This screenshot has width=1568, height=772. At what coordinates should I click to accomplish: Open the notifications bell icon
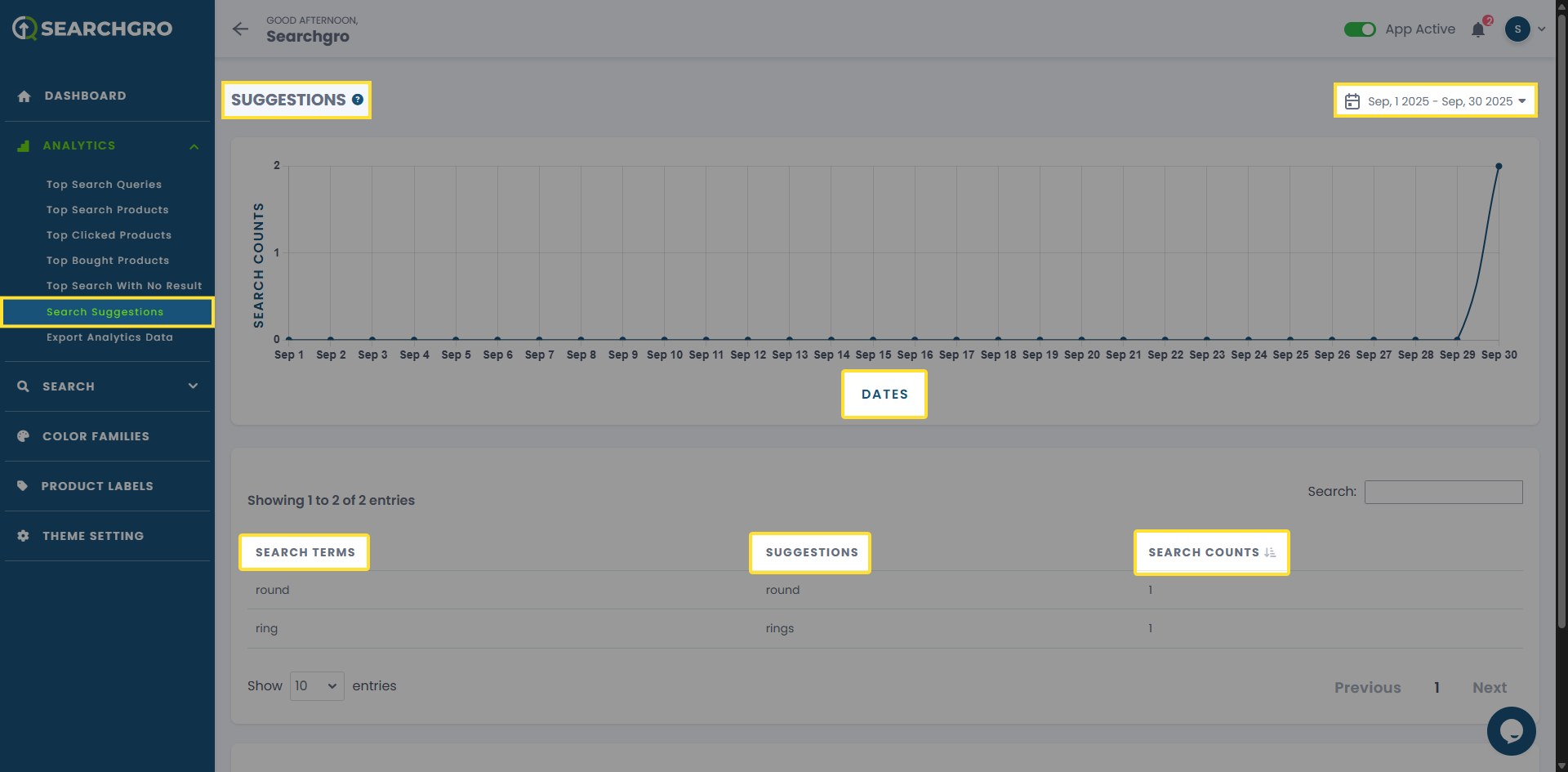[x=1478, y=29]
